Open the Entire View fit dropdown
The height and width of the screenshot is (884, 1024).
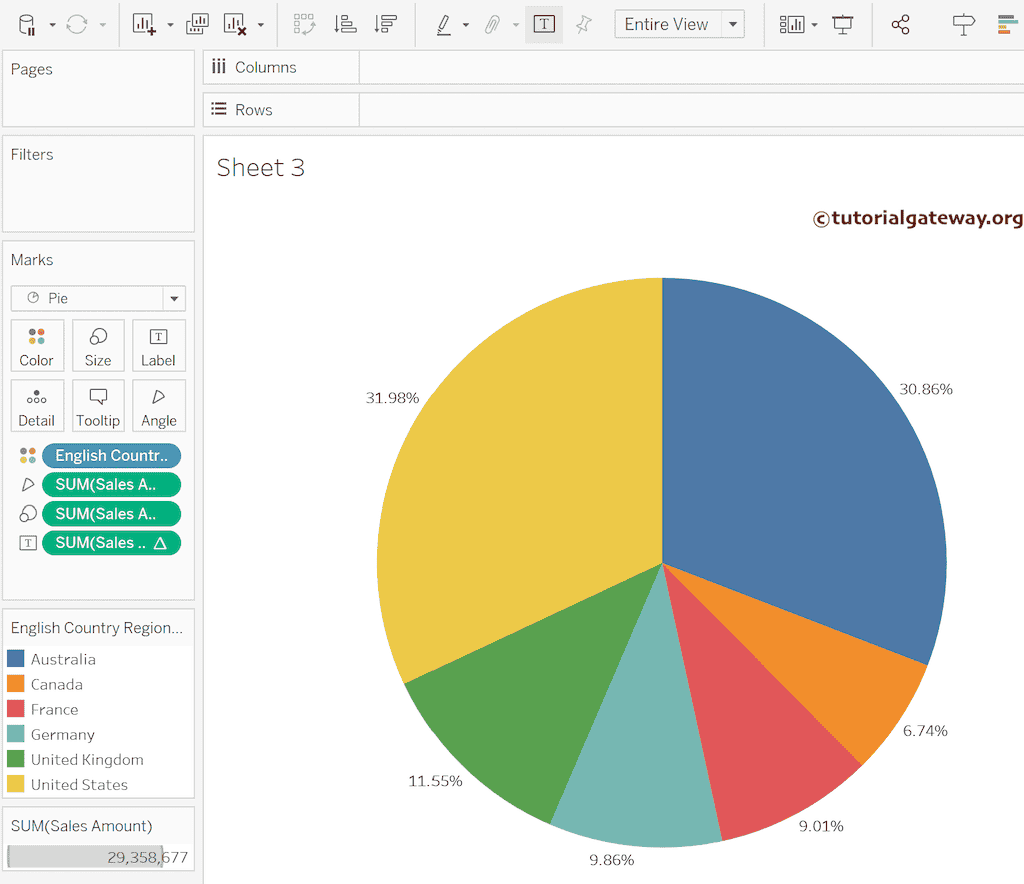680,24
